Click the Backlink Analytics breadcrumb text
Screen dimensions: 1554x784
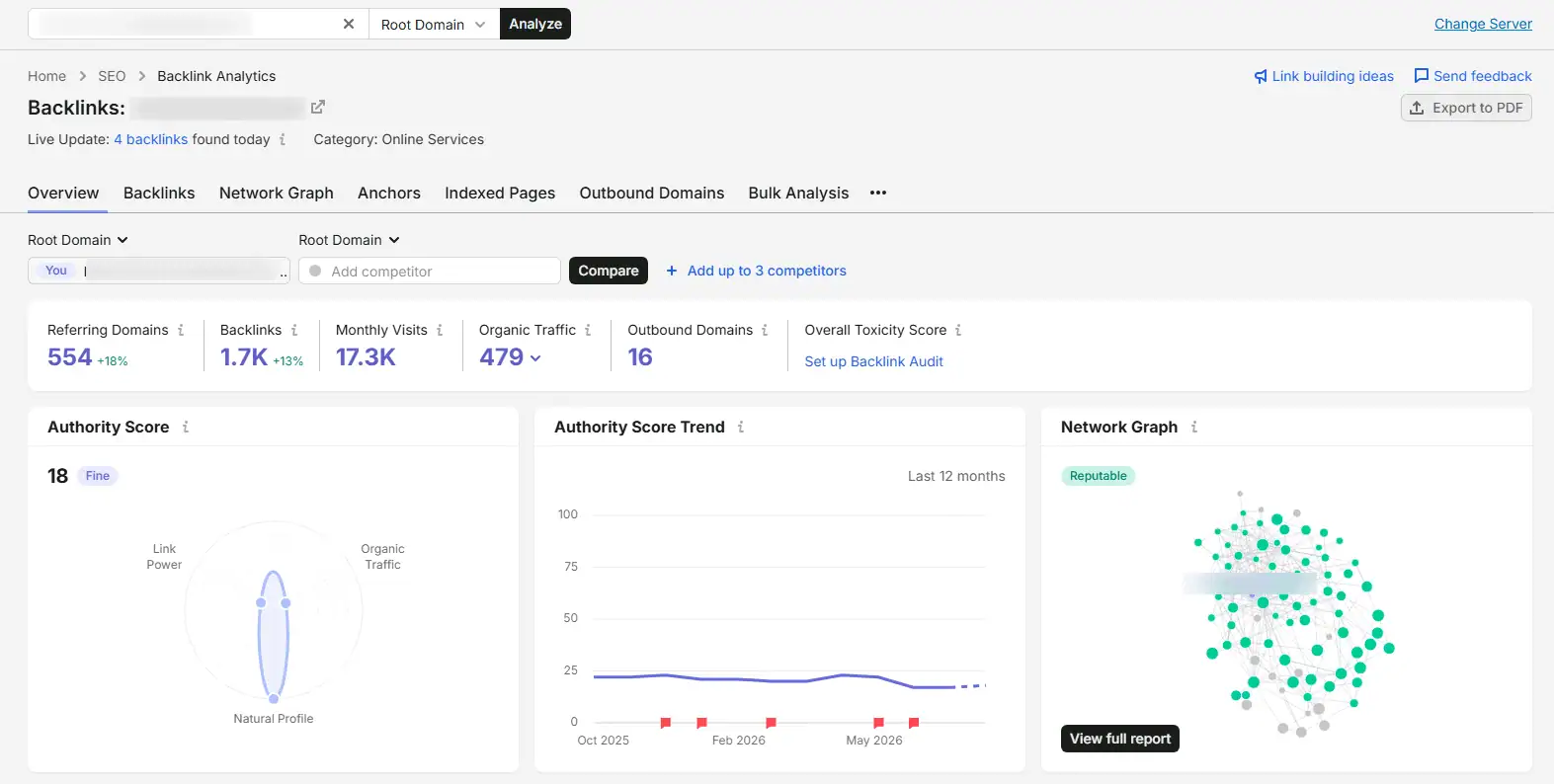(216, 76)
